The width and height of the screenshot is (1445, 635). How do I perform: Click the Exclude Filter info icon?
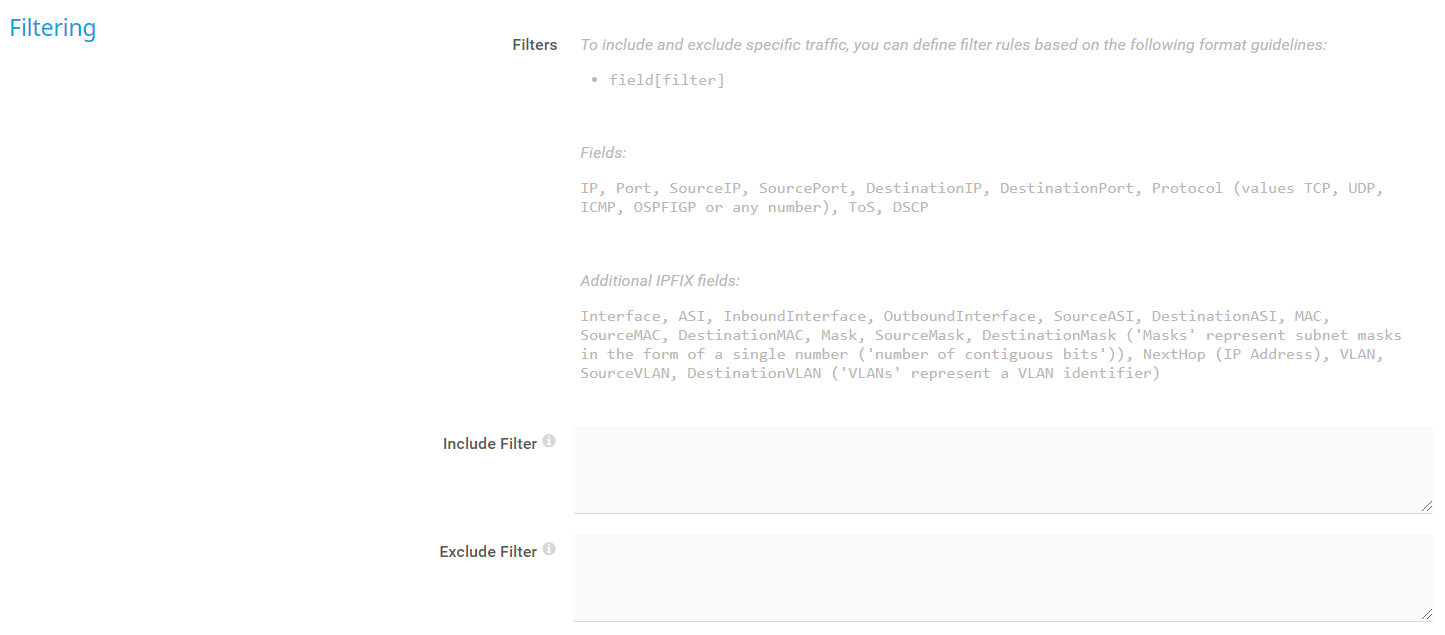(x=549, y=549)
